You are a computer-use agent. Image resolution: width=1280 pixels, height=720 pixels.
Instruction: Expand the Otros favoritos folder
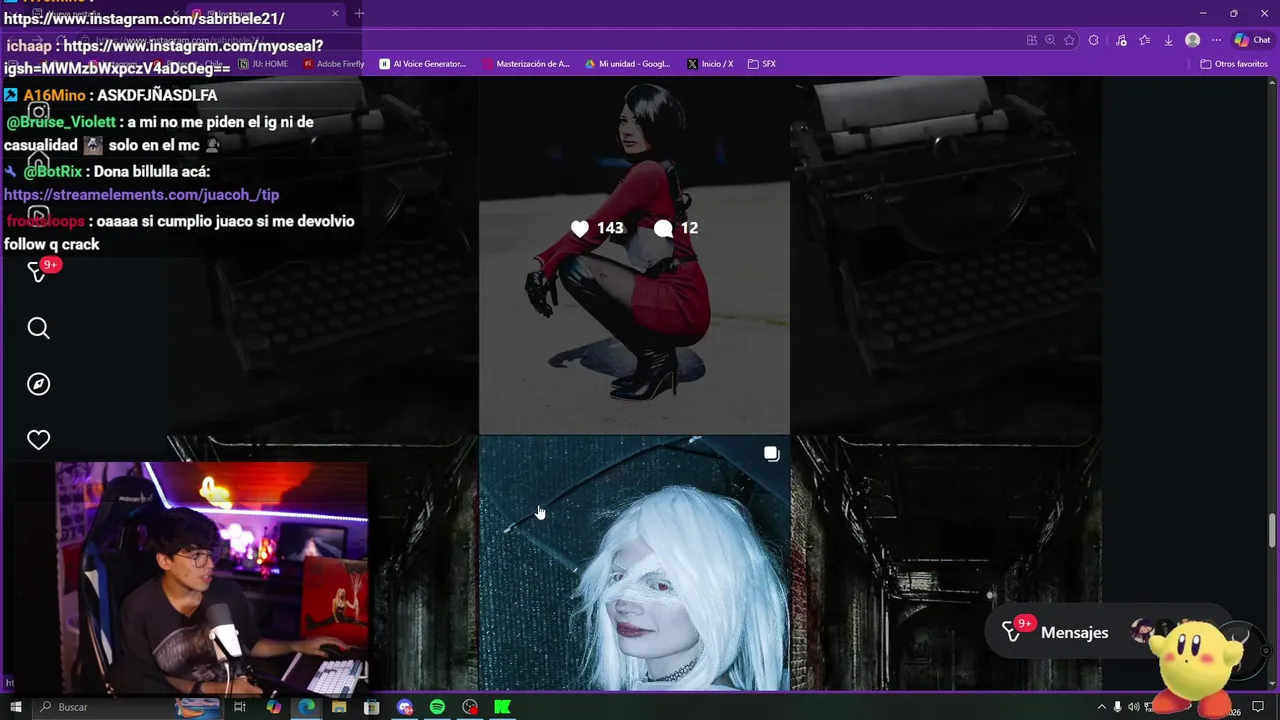(x=1234, y=64)
